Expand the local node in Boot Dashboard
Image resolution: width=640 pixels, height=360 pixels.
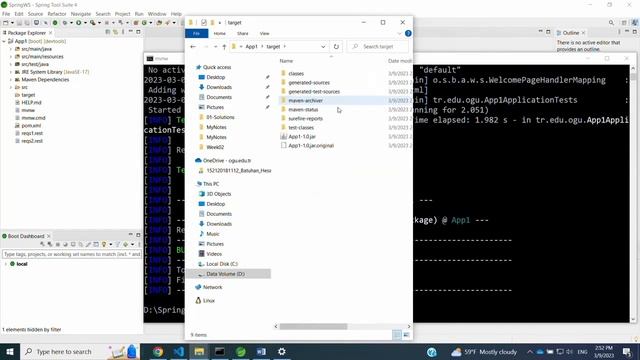coord(5,264)
